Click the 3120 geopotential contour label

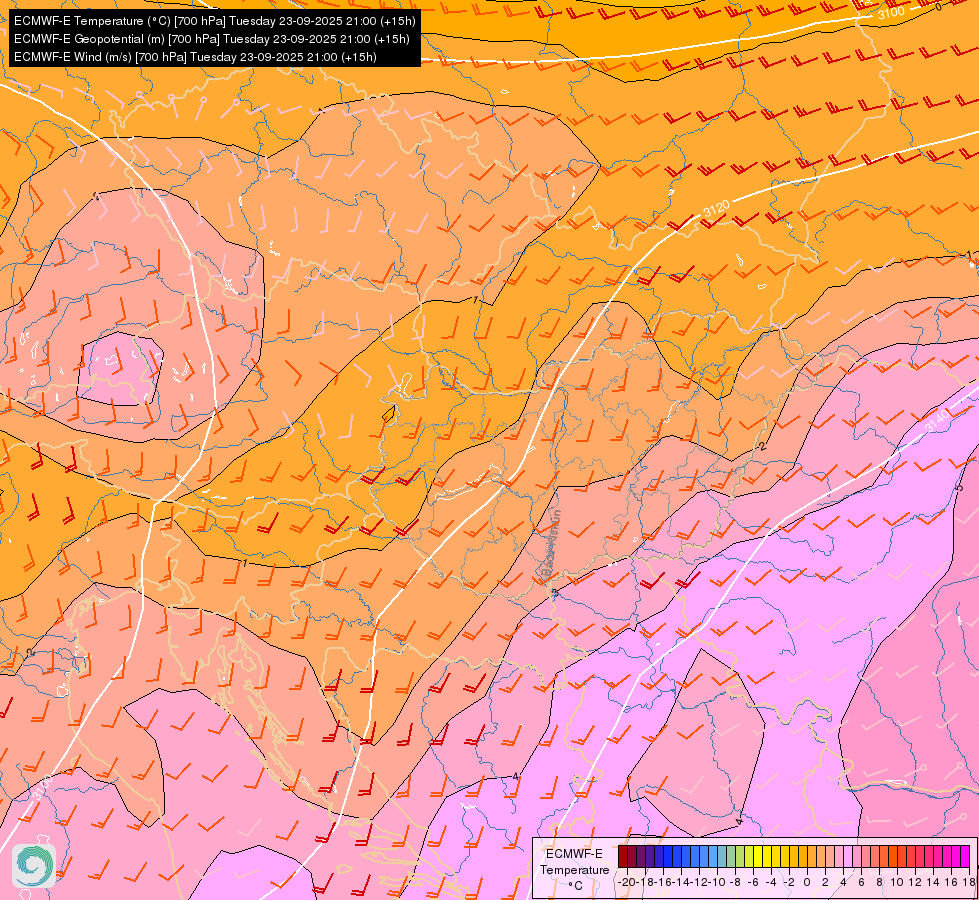pos(716,209)
